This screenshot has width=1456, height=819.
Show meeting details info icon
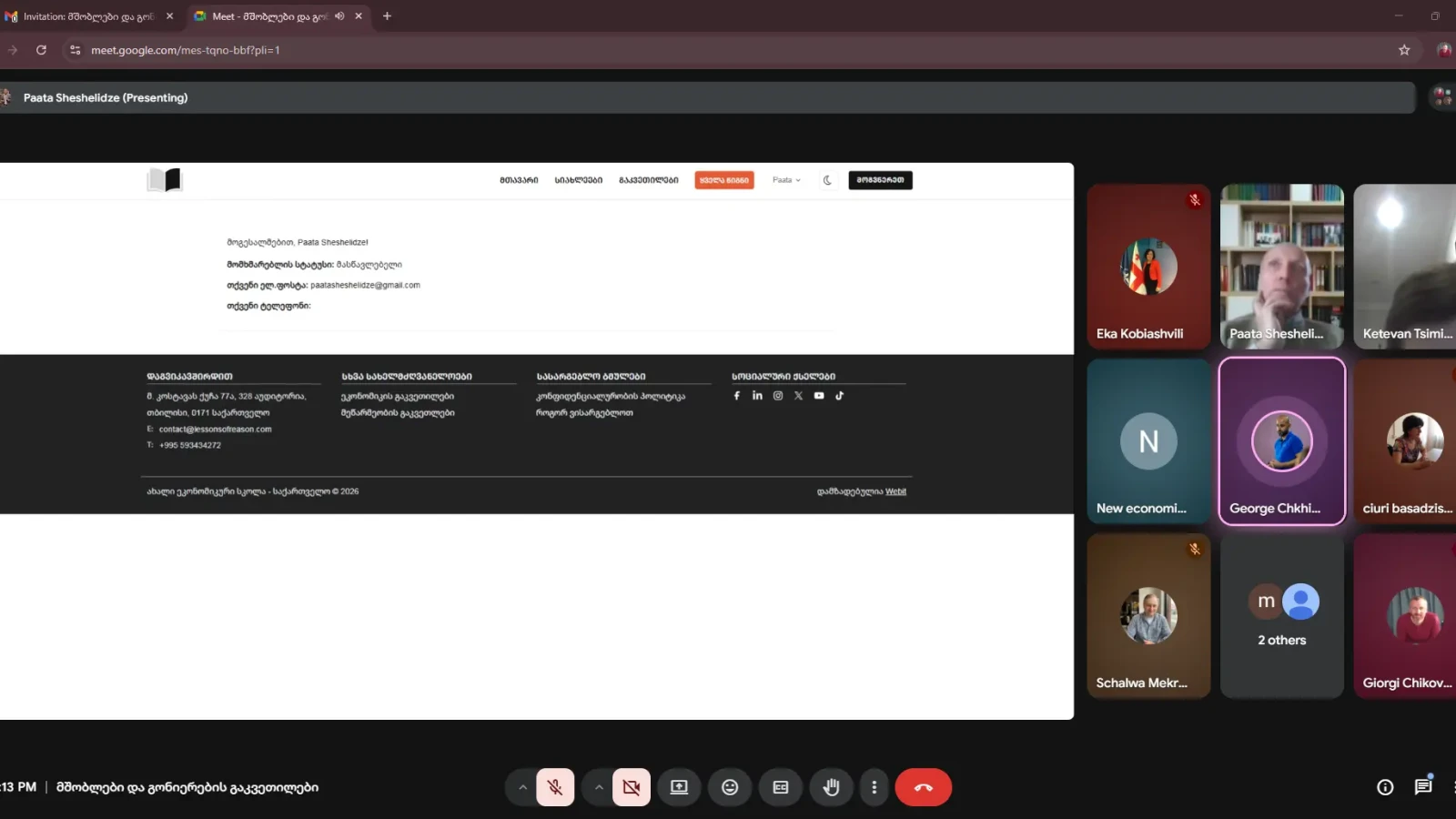tap(1385, 787)
